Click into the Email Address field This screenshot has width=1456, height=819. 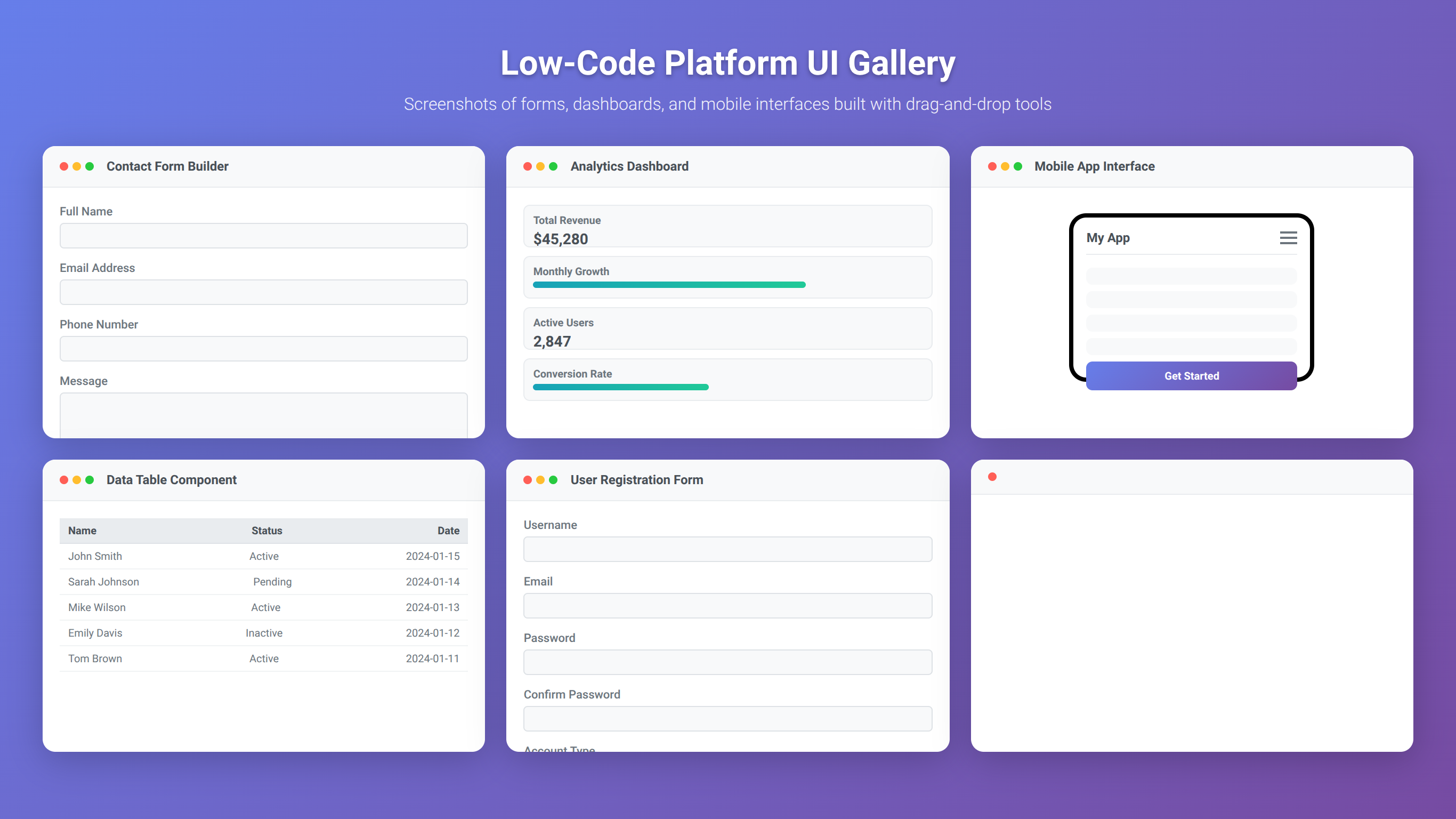[263, 292]
